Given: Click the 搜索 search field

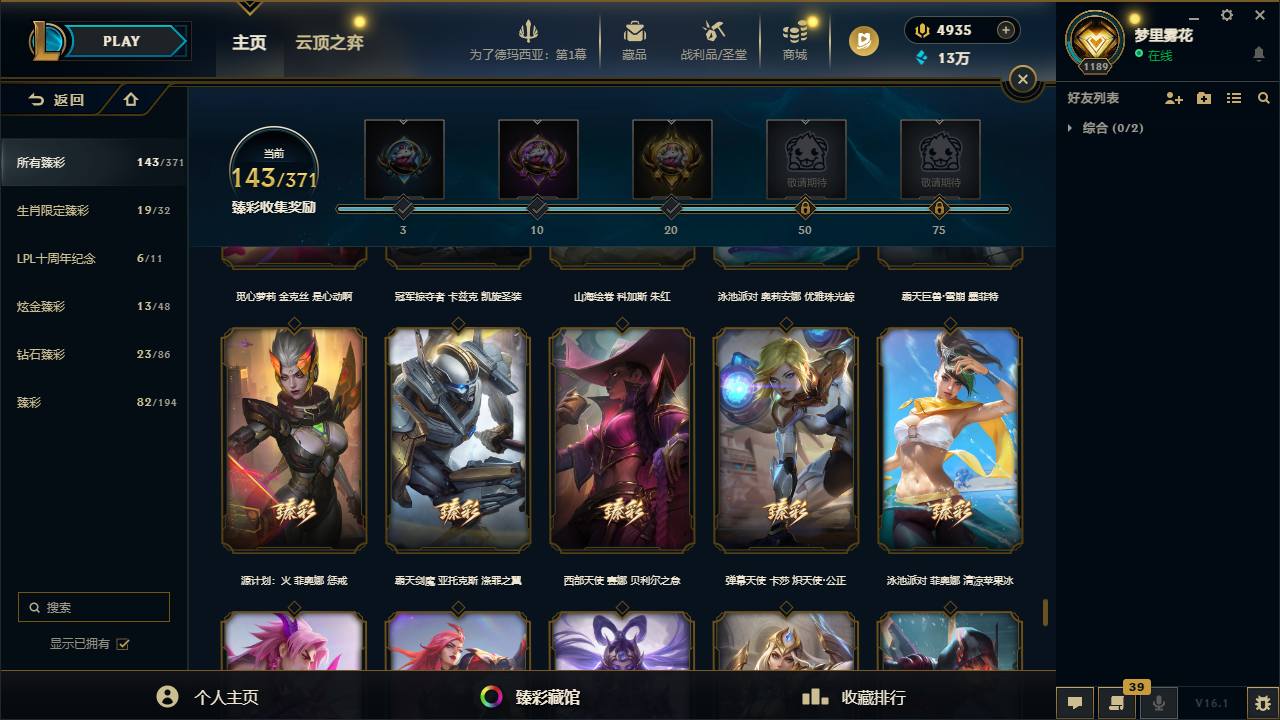Looking at the screenshot, I should point(94,607).
